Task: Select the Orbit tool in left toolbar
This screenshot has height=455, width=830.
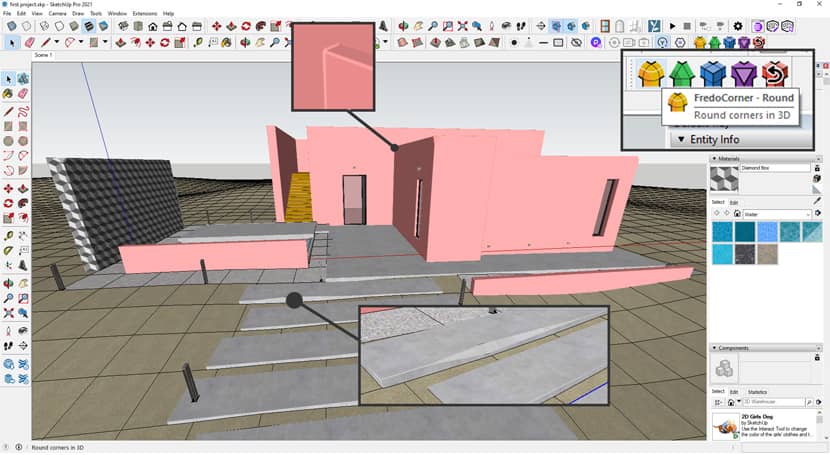Action: tap(8, 284)
